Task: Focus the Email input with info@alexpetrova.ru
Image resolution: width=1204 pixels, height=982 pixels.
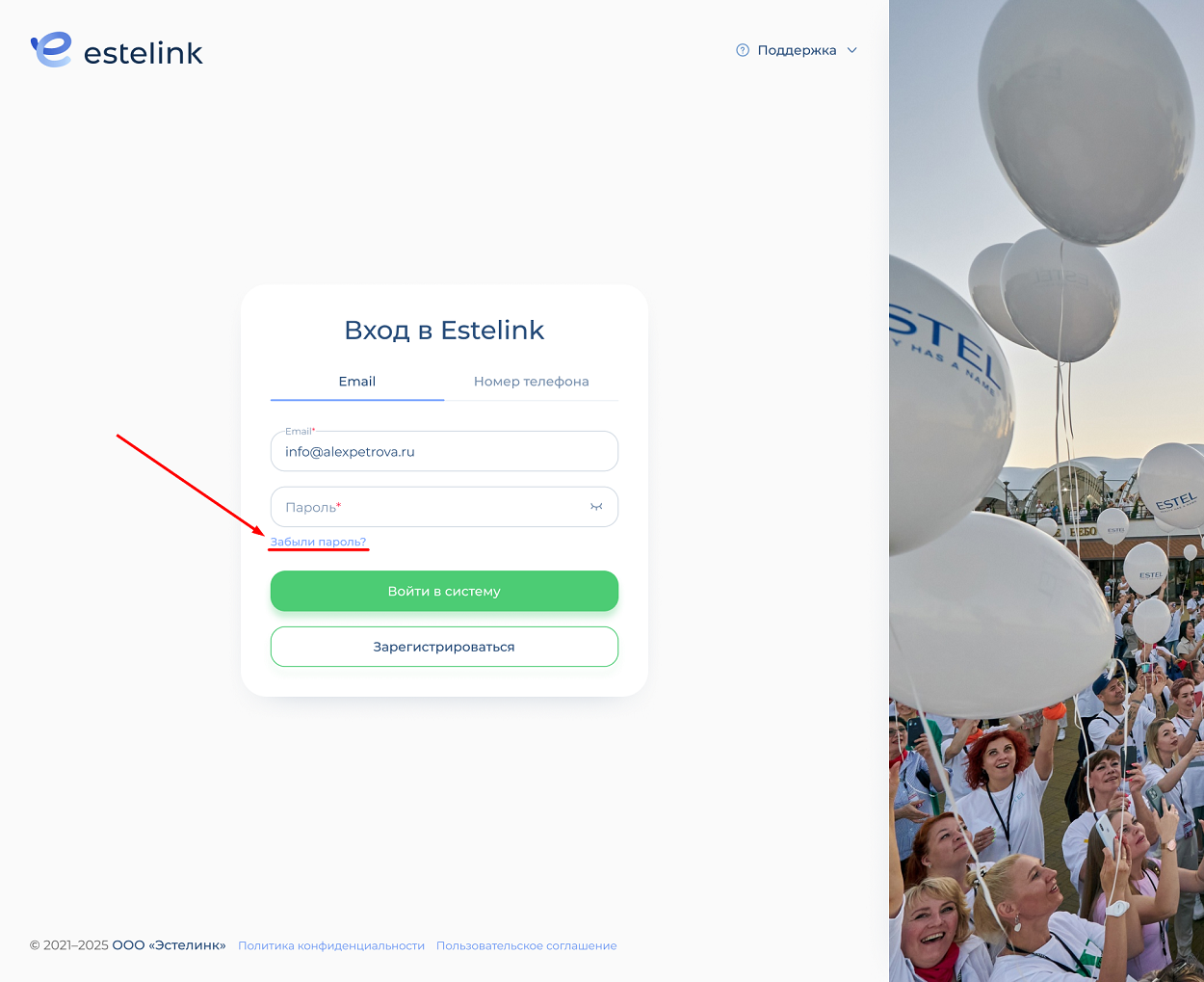Action: coord(444,451)
